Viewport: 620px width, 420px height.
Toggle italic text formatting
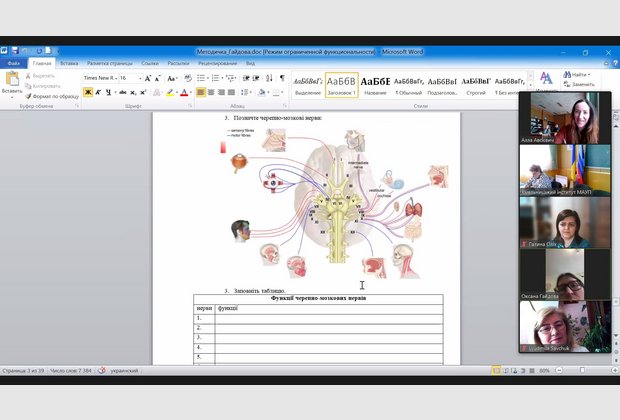pos(99,92)
